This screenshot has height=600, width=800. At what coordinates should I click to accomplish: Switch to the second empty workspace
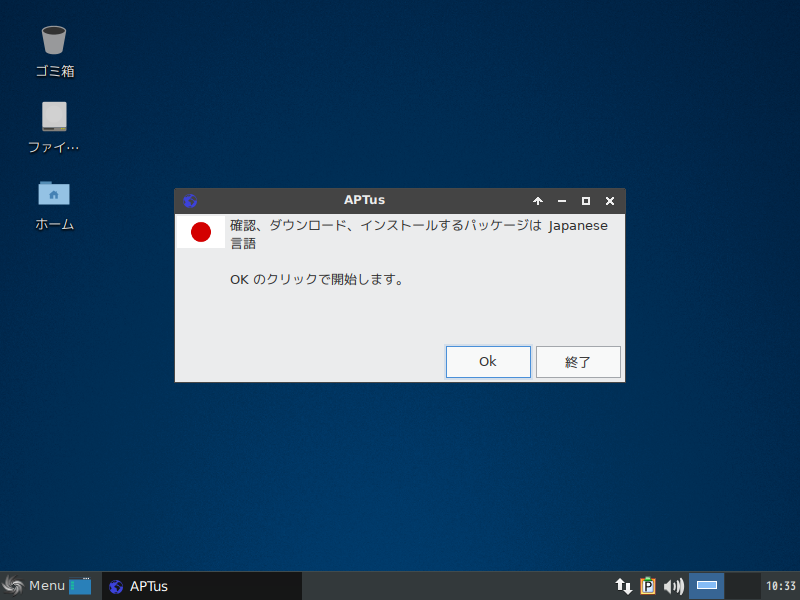pos(742,586)
